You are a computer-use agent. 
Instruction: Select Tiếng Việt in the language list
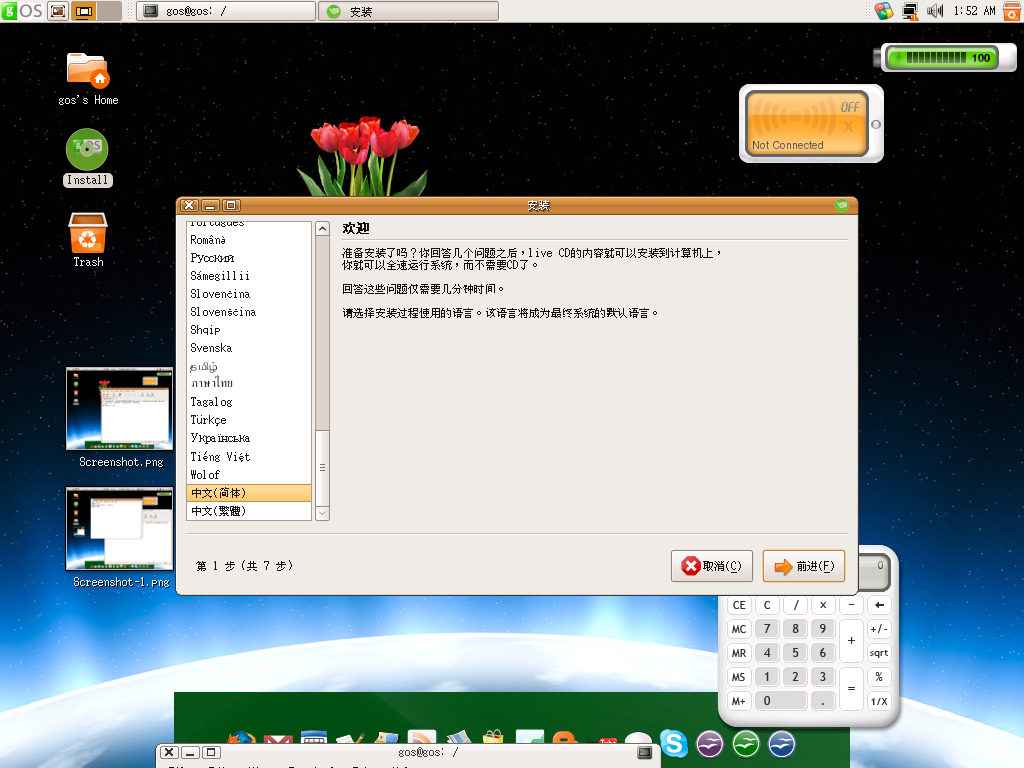click(249, 456)
